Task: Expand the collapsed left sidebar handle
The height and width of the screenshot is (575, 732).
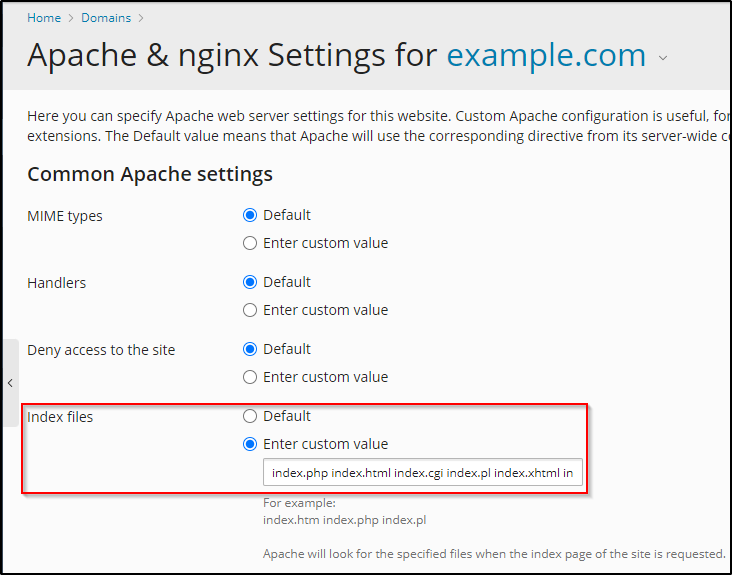Action: click(x=9, y=383)
